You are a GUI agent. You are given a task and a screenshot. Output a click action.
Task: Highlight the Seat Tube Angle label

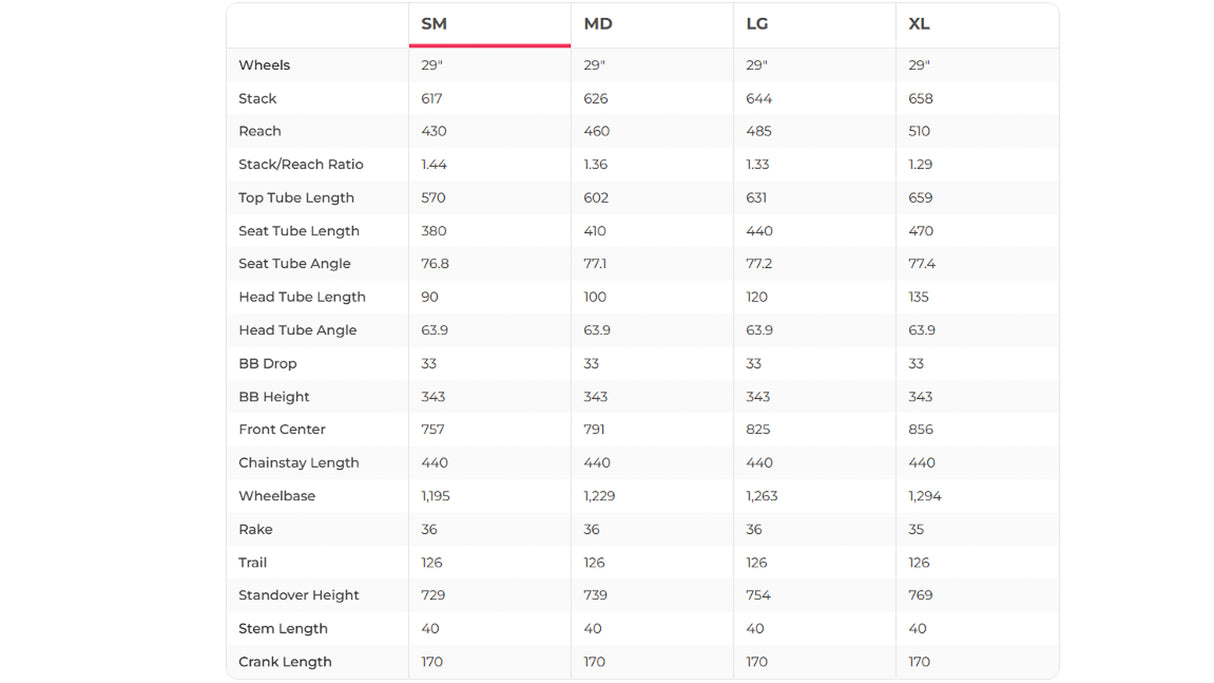pos(294,264)
